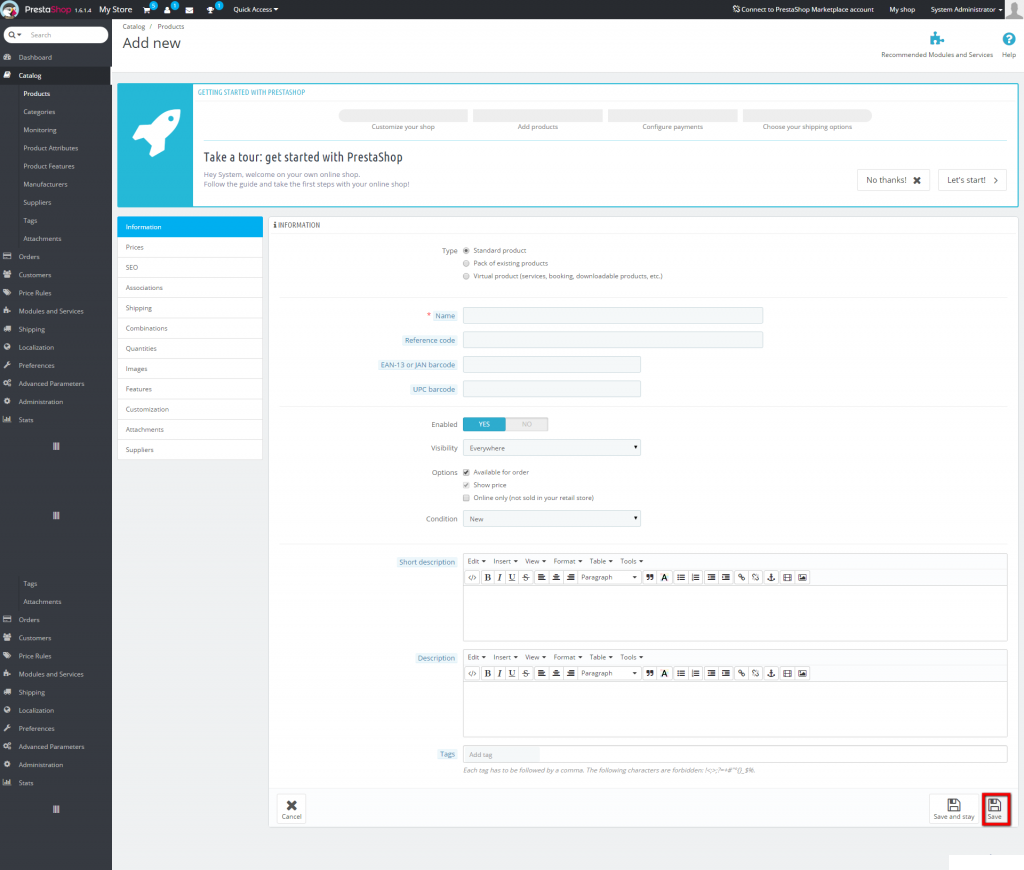Toggle Show price checkbox
Image resolution: width=1024 pixels, height=870 pixels.
[x=466, y=485]
